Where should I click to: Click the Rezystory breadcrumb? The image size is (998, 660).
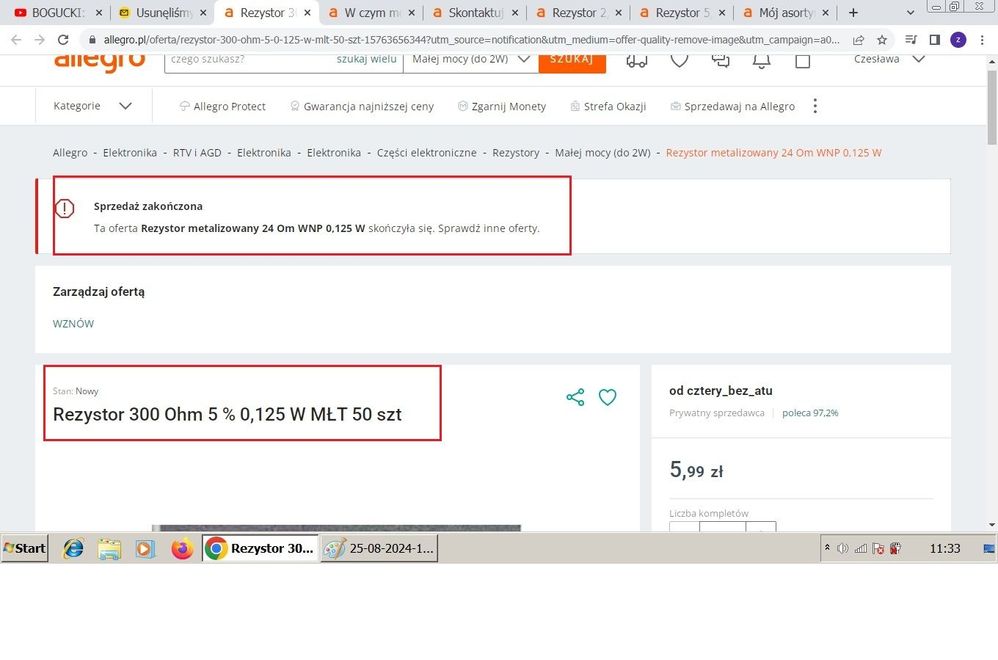(x=516, y=153)
